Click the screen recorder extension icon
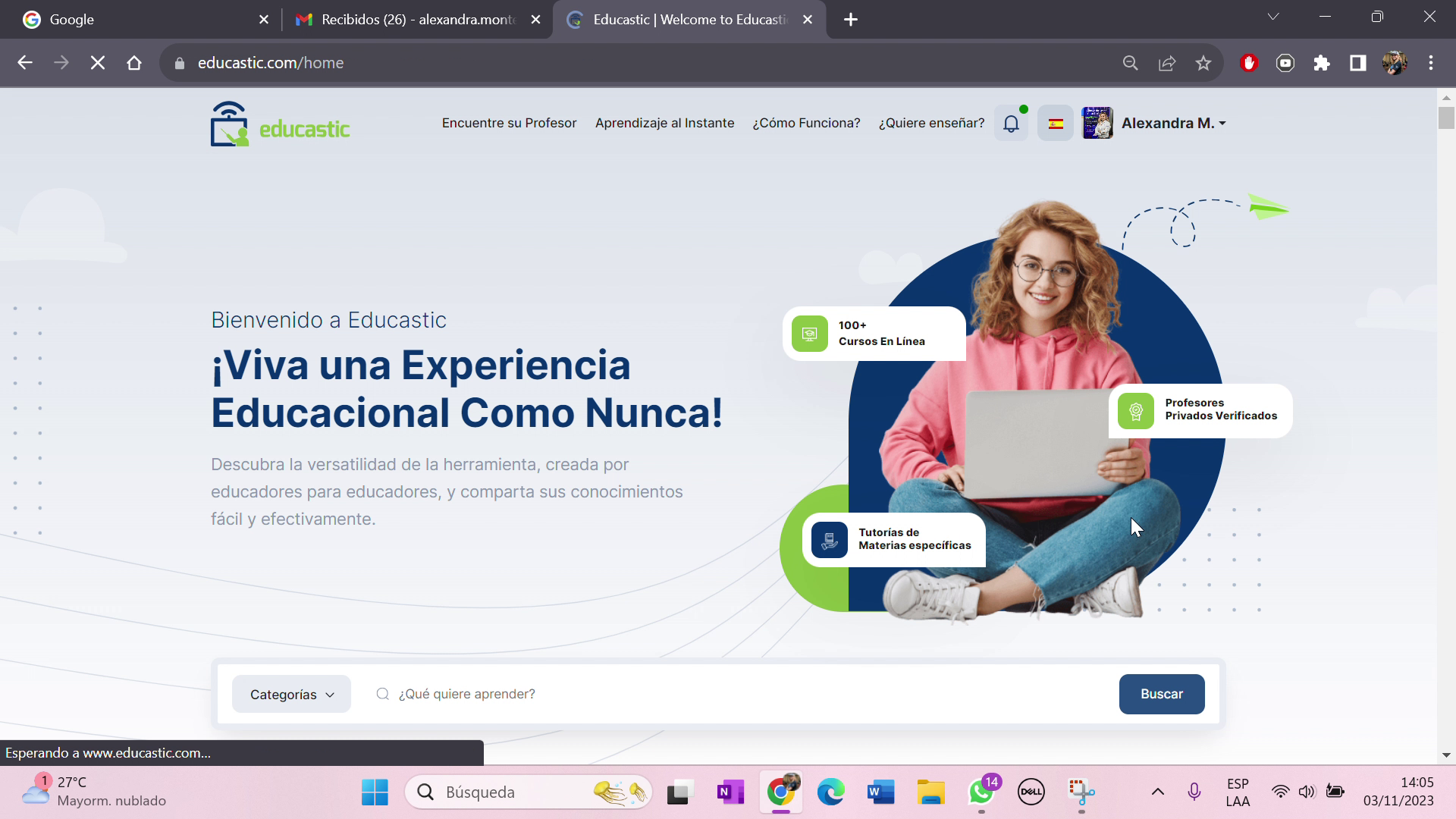 pos(1285,63)
